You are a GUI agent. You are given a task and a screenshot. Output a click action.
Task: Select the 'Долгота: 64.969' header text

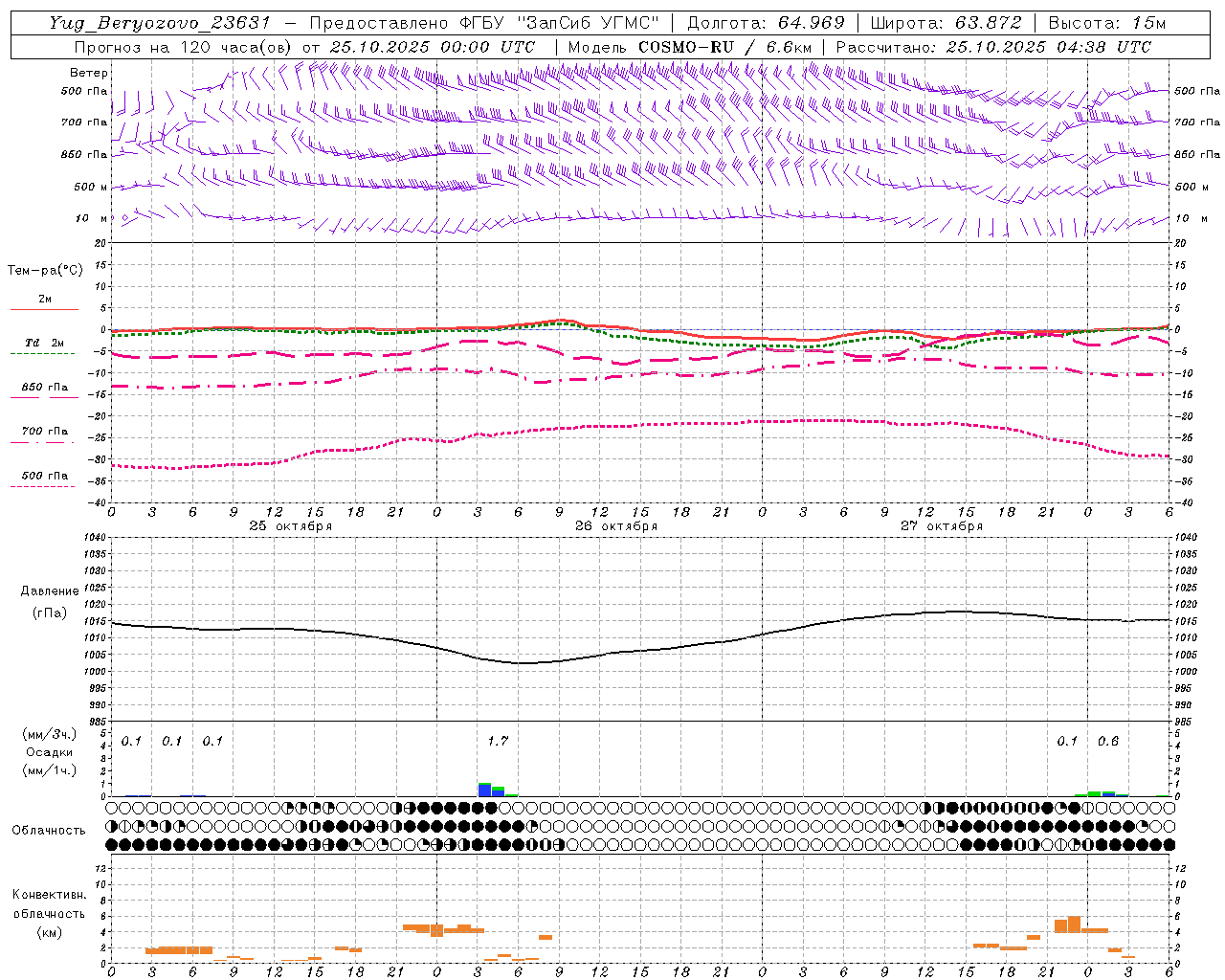click(767, 23)
